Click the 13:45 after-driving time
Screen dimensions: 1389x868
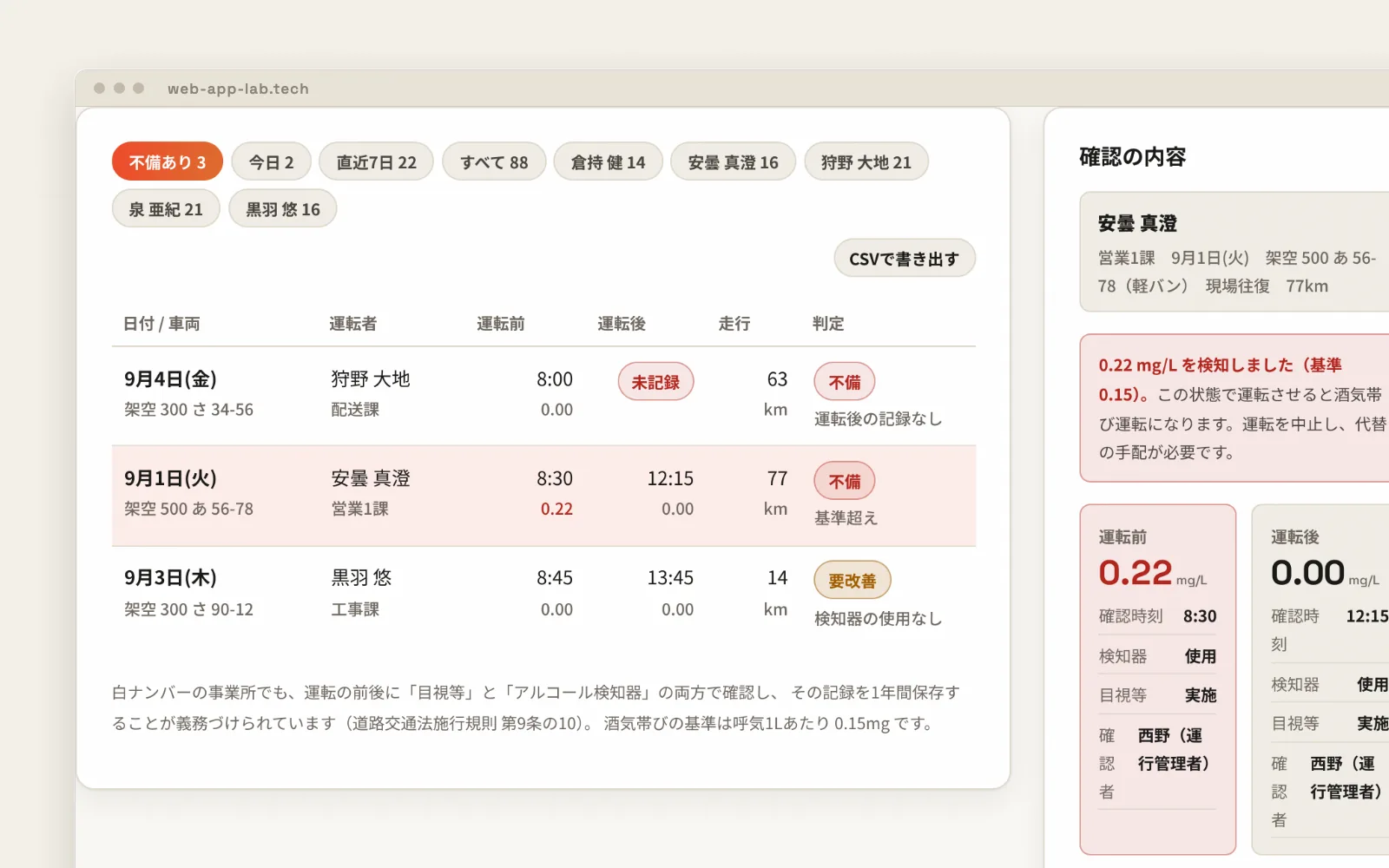coord(670,577)
